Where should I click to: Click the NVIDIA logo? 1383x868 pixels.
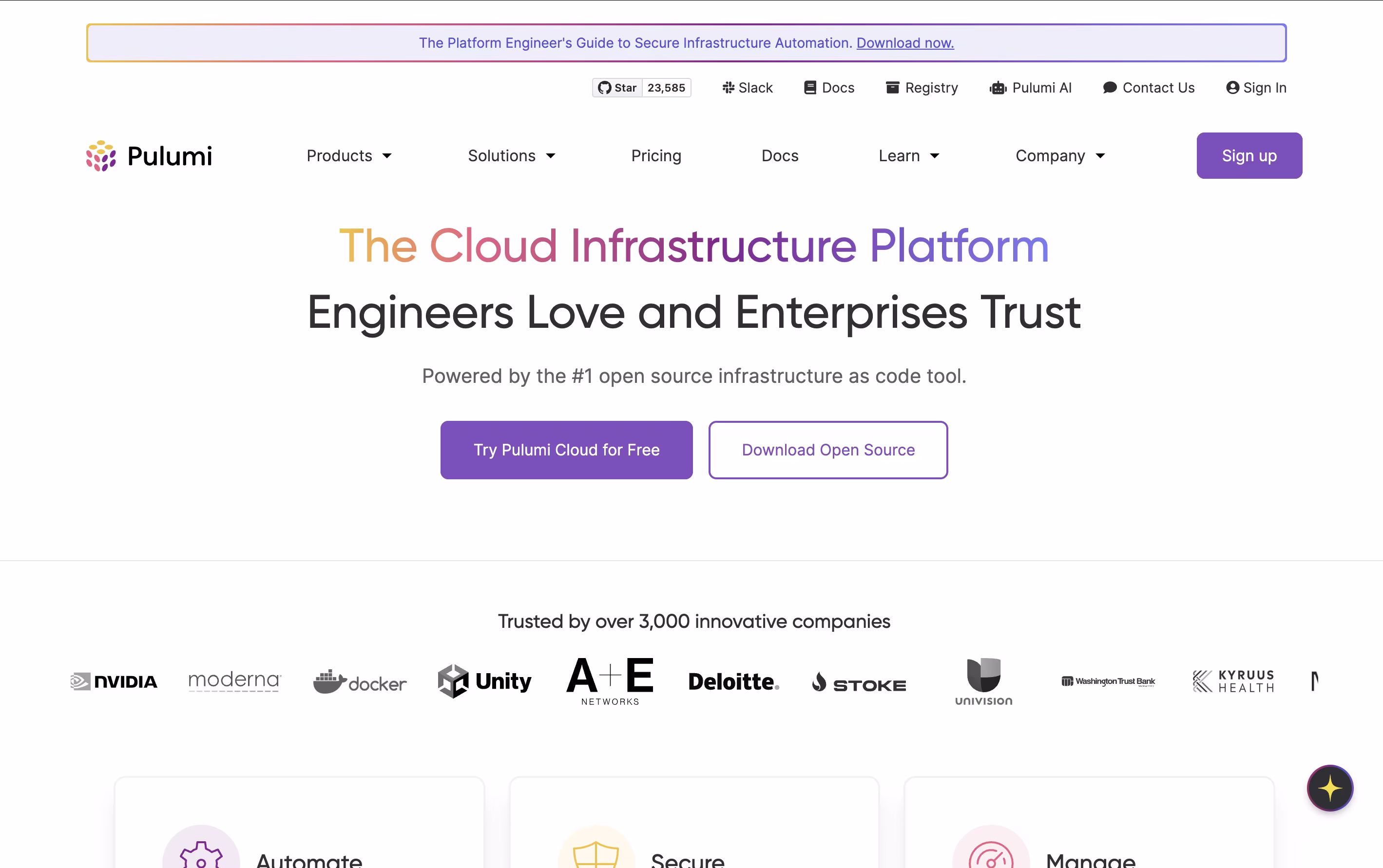pos(114,681)
